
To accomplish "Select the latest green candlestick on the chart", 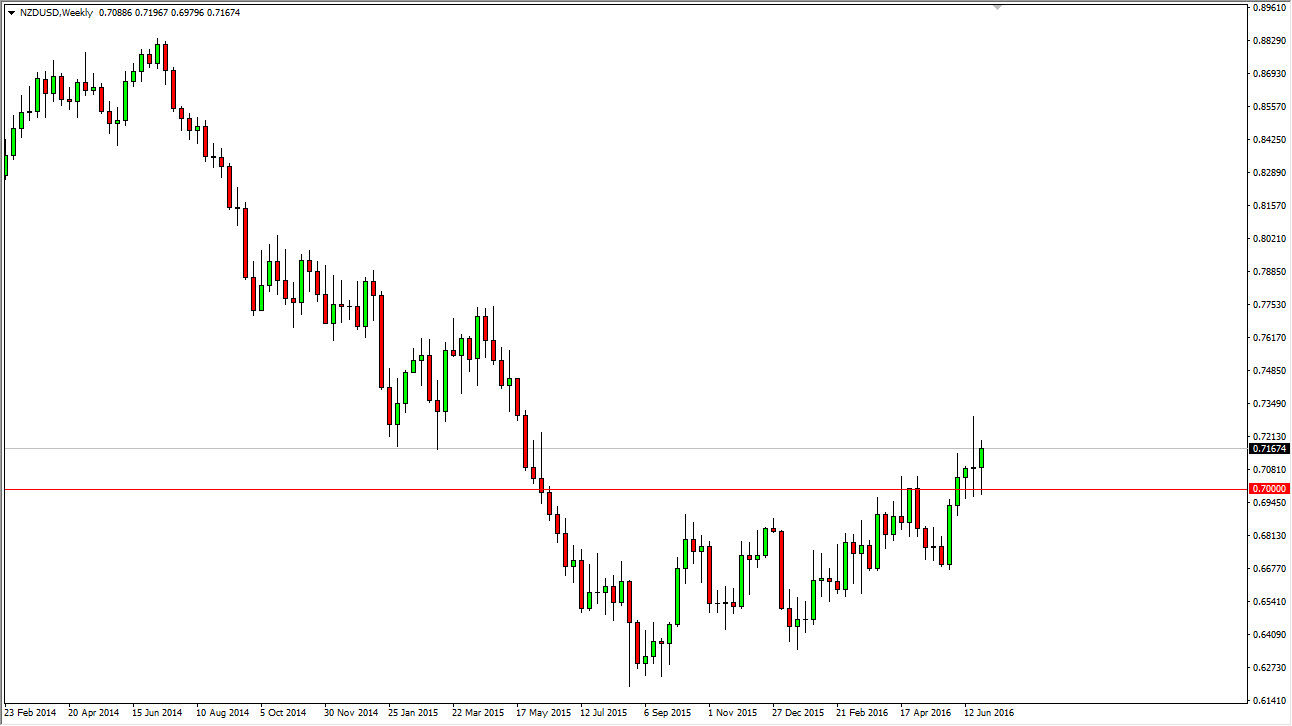I will coord(981,460).
